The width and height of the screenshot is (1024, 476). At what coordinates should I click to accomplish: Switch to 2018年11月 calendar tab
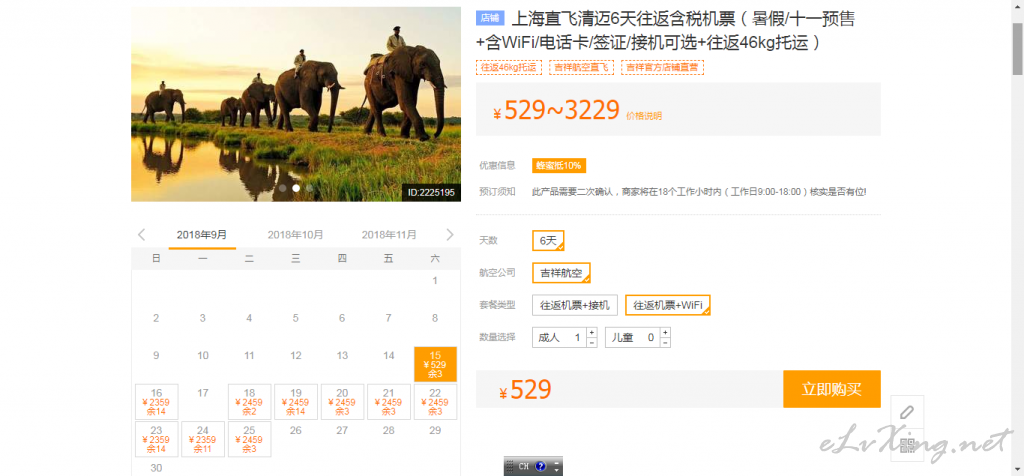click(x=389, y=235)
